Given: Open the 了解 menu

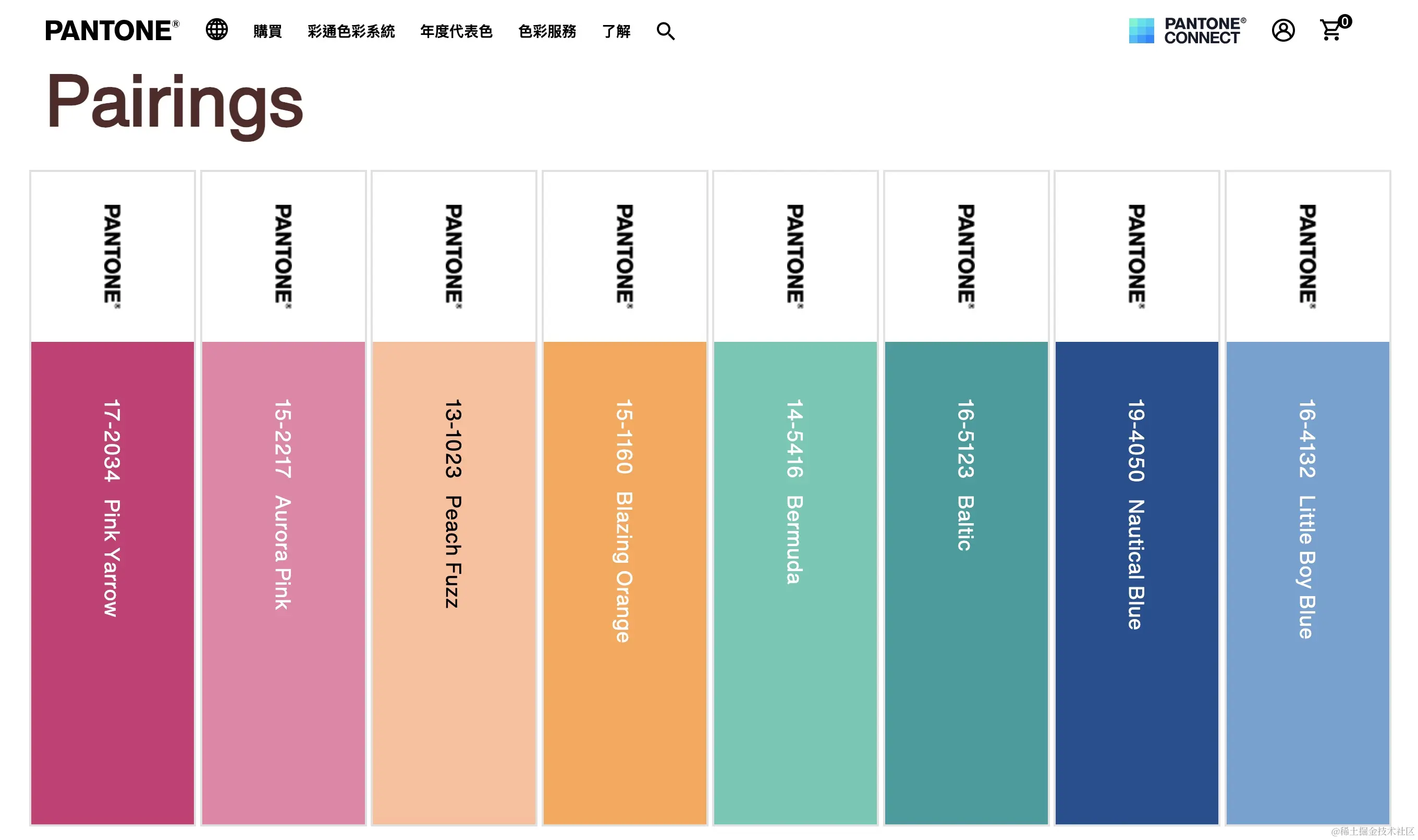Looking at the screenshot, I should pyautogui.click(x=616, y=31).
